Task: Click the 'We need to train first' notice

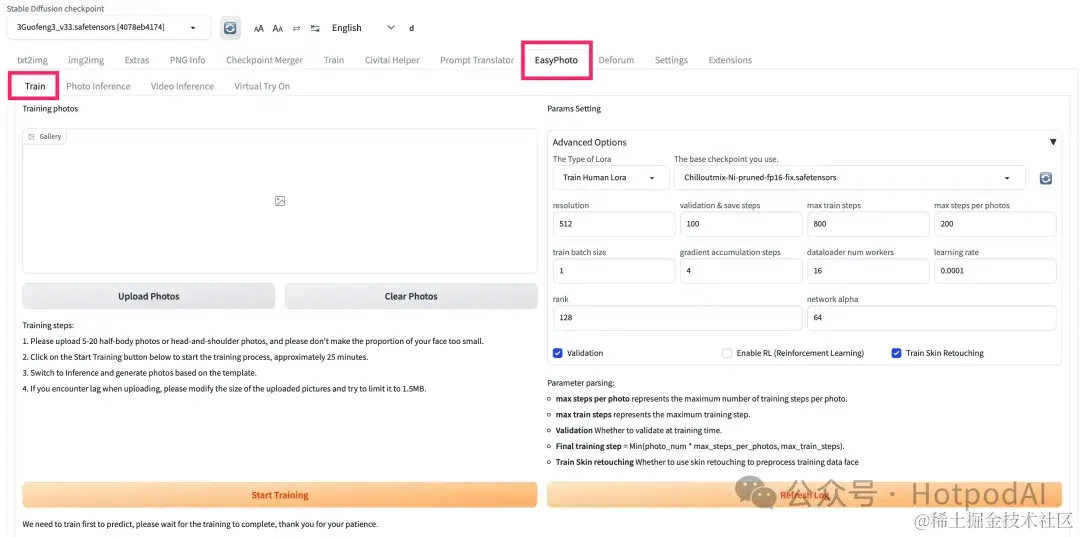Action: (x=200, y=524)
